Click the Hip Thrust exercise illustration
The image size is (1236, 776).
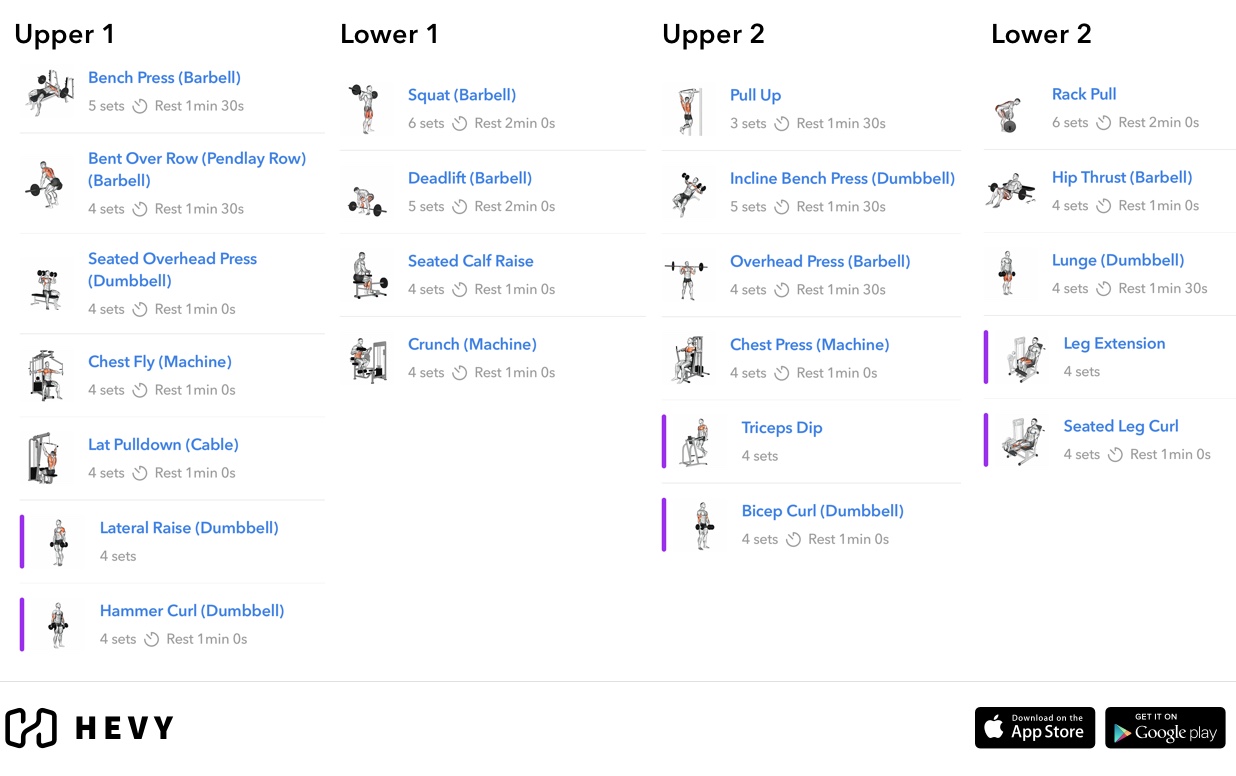(1013, 191)
